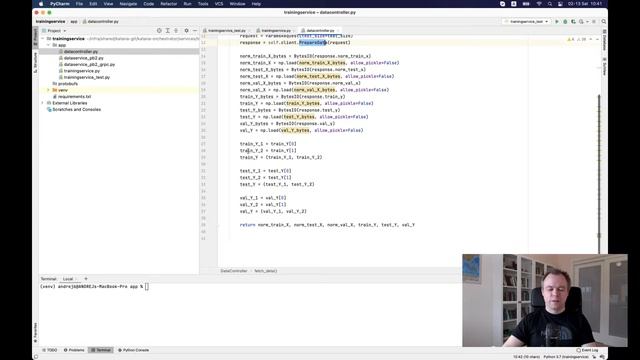Viewport: 640px width, 360px height.
Task: Open trainingservice_test.py in project tree
Action: [87, 78]
